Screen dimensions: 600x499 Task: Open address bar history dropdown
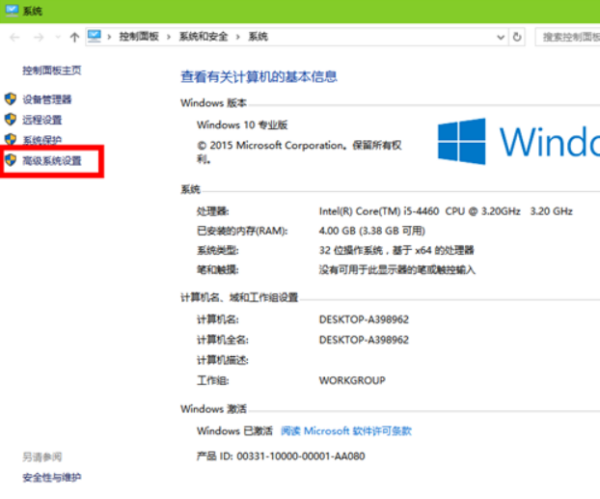click(500, 37)
